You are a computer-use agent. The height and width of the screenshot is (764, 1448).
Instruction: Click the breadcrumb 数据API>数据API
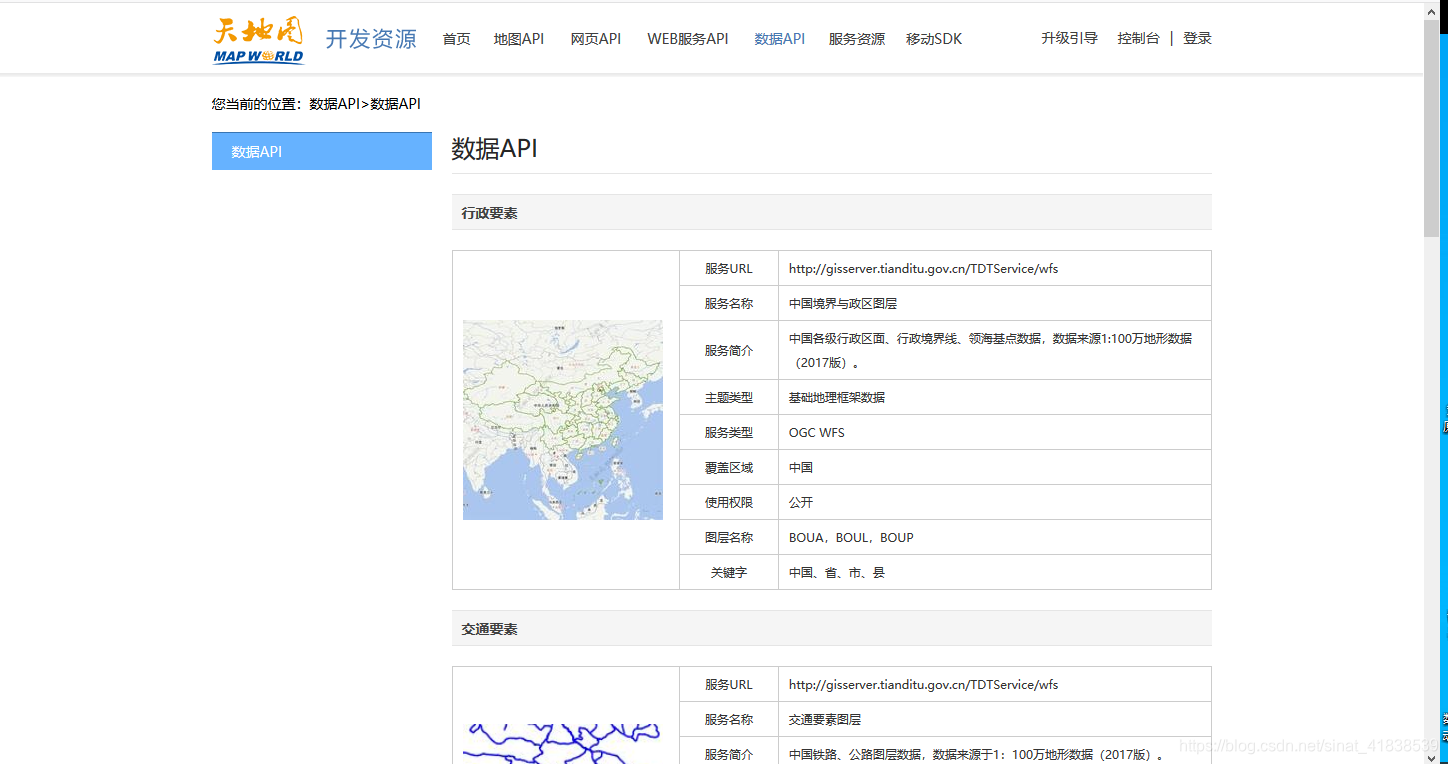[x=365, y=103]
